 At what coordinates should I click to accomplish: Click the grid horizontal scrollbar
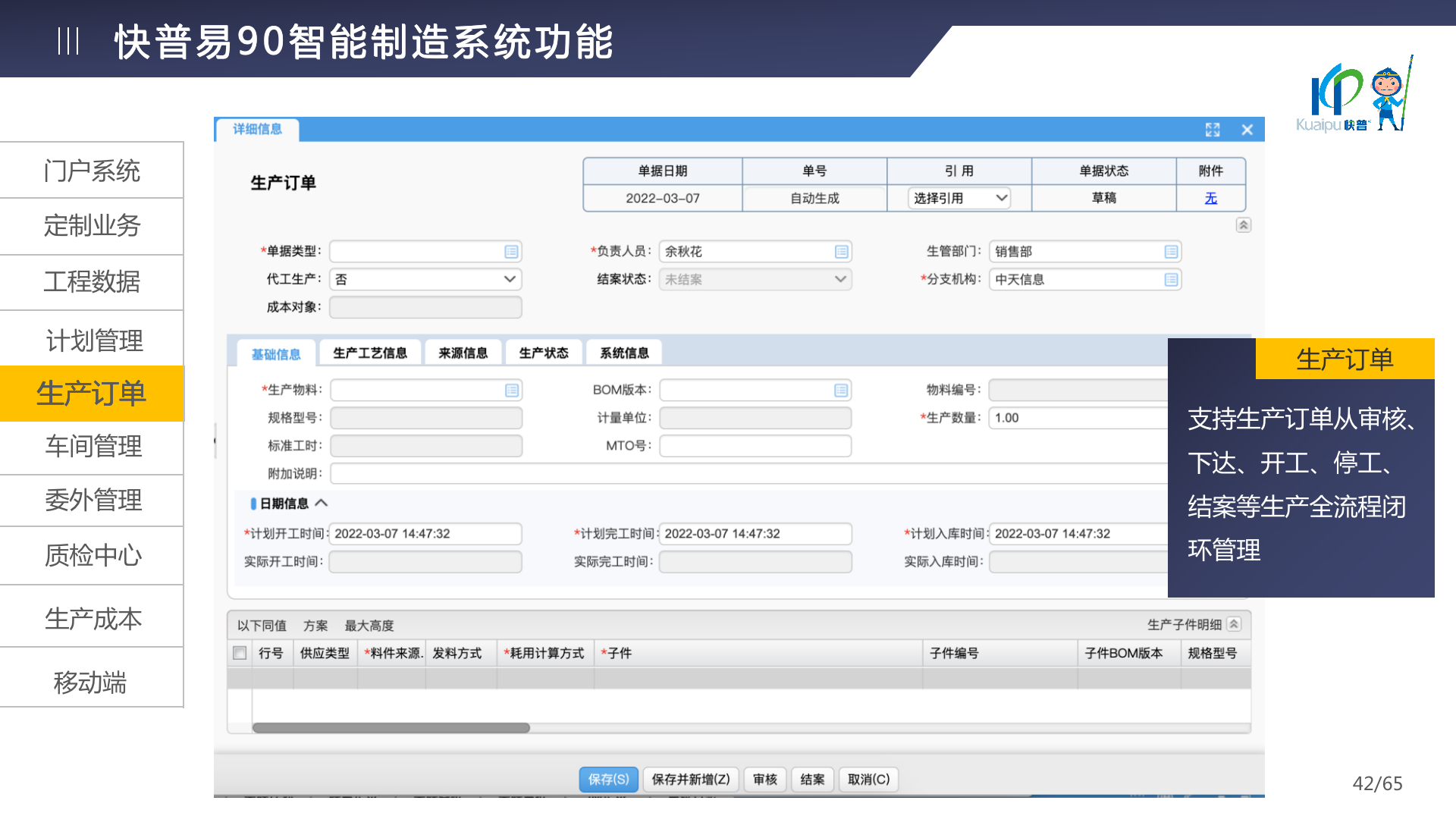(391, 728)
